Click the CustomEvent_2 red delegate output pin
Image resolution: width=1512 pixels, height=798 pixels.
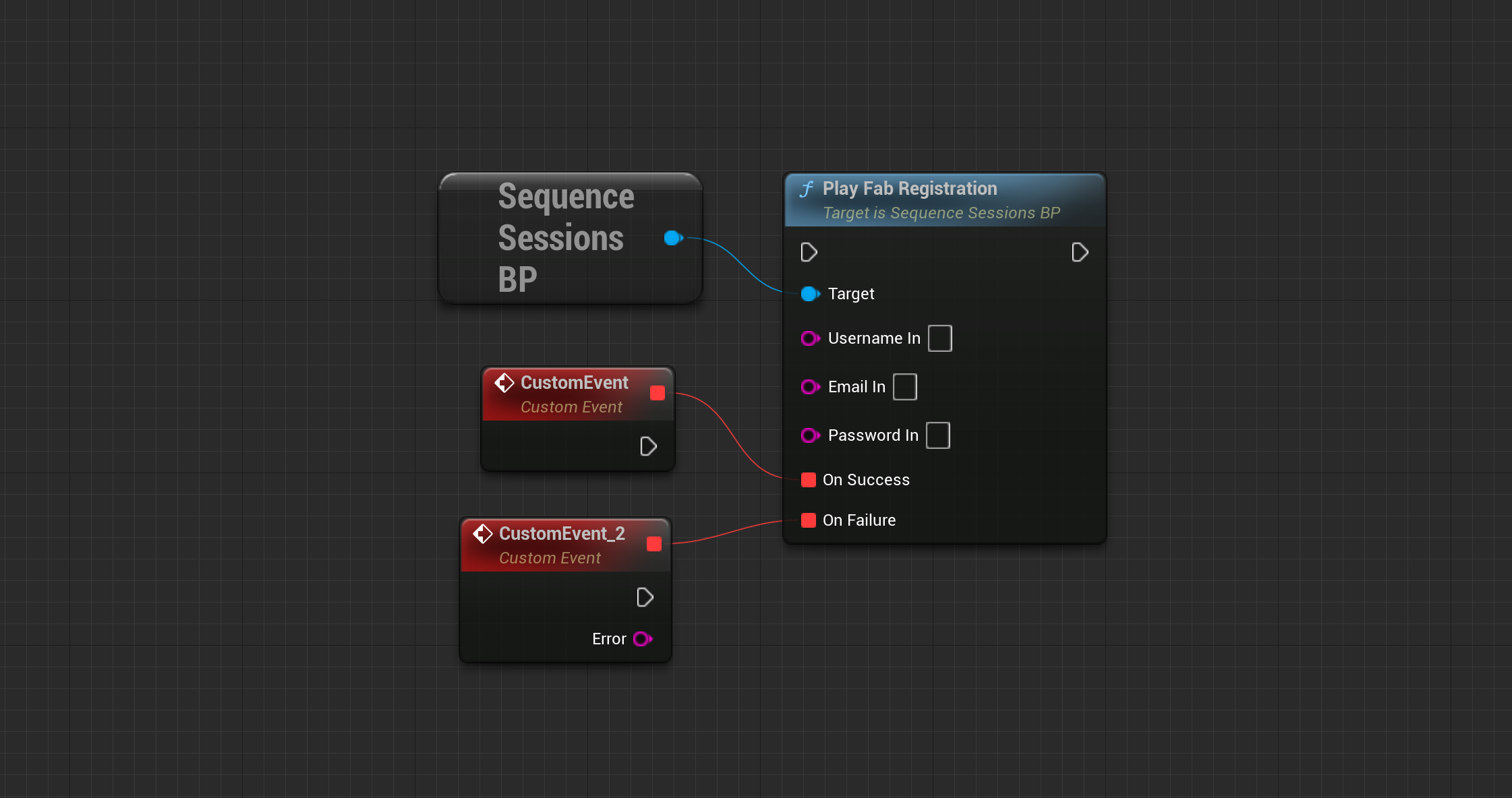654,544
